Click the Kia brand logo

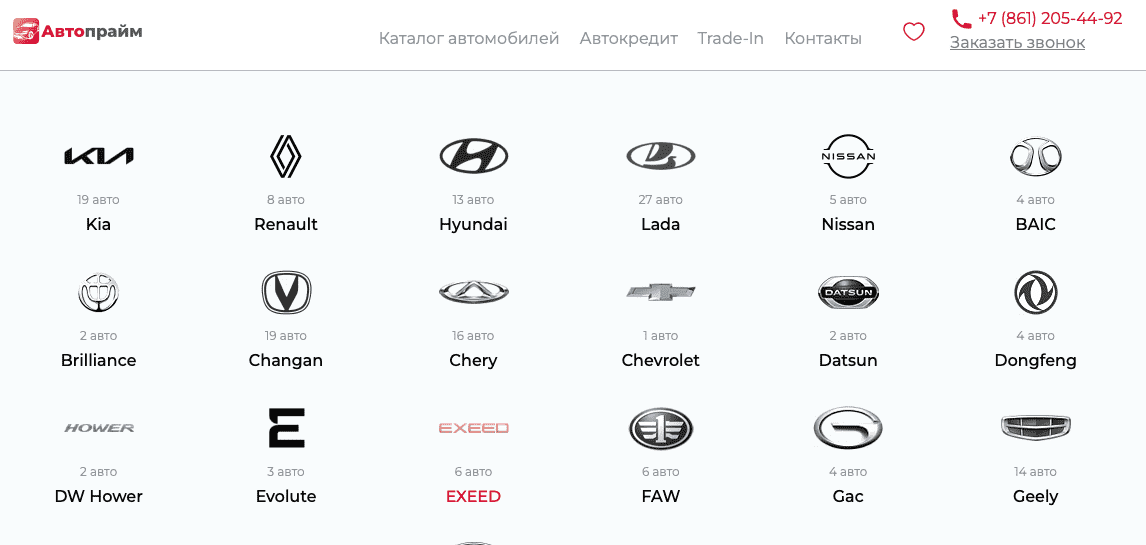(x=98, y=156)
